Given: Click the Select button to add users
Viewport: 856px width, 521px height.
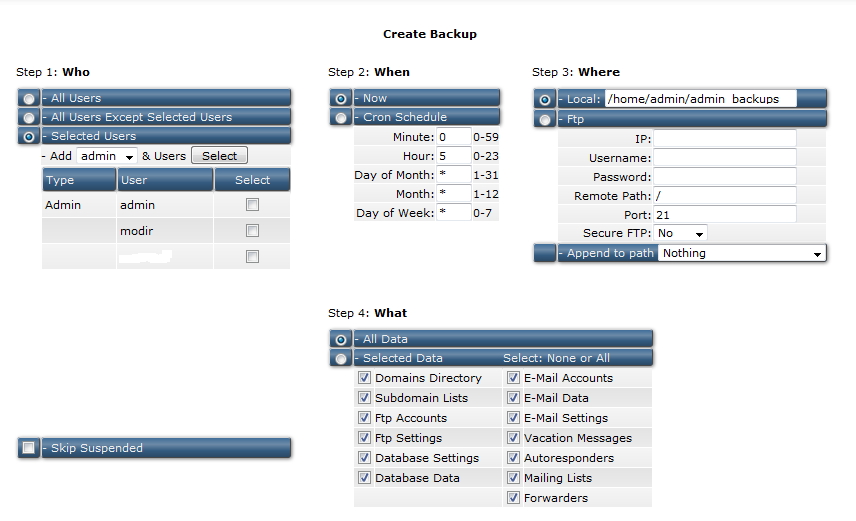Looking at the screenshot, I should (x=219, y=156).
